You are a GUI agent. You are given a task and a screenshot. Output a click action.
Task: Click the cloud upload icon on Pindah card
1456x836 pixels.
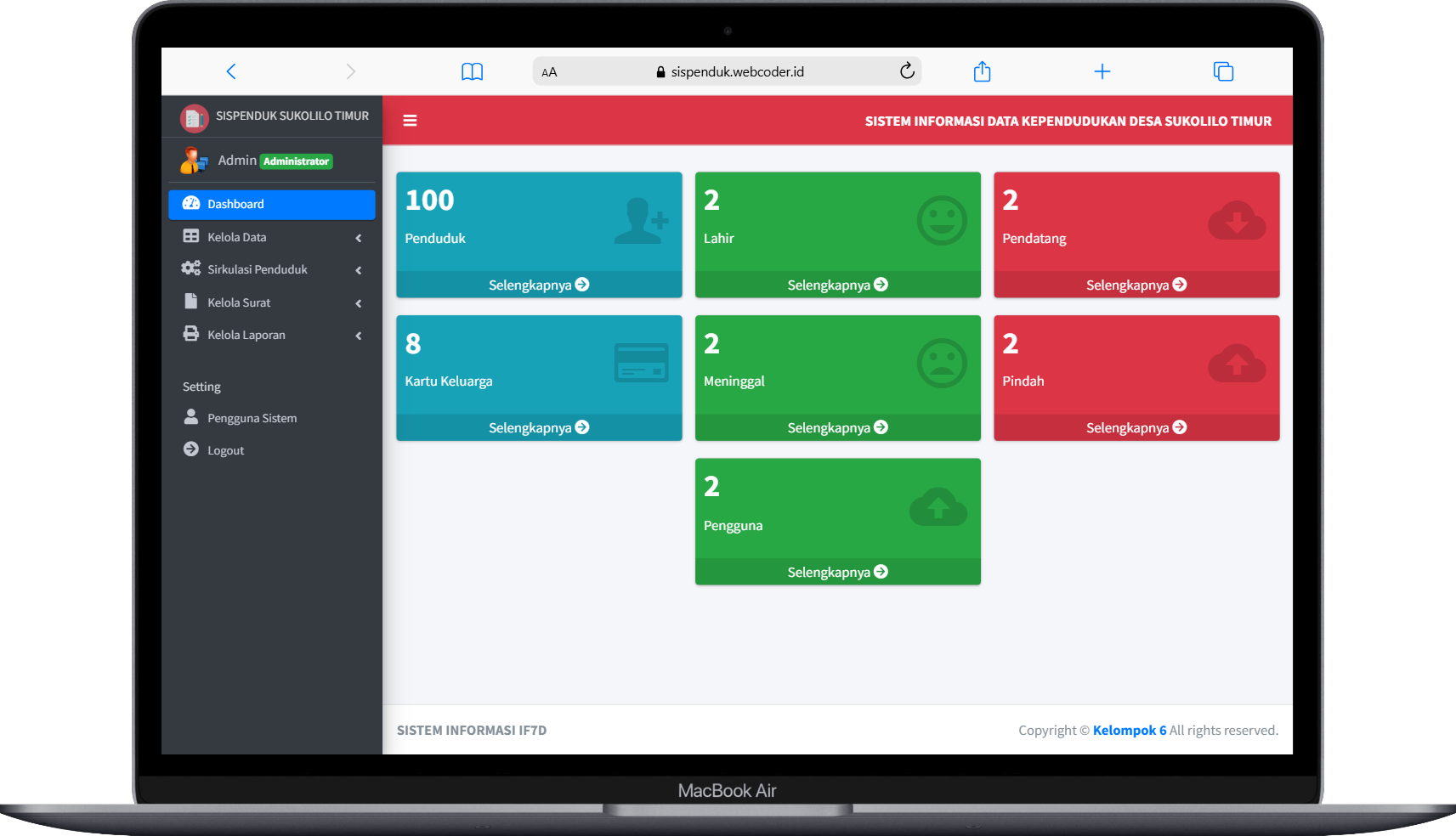(x=1237, y=363)
